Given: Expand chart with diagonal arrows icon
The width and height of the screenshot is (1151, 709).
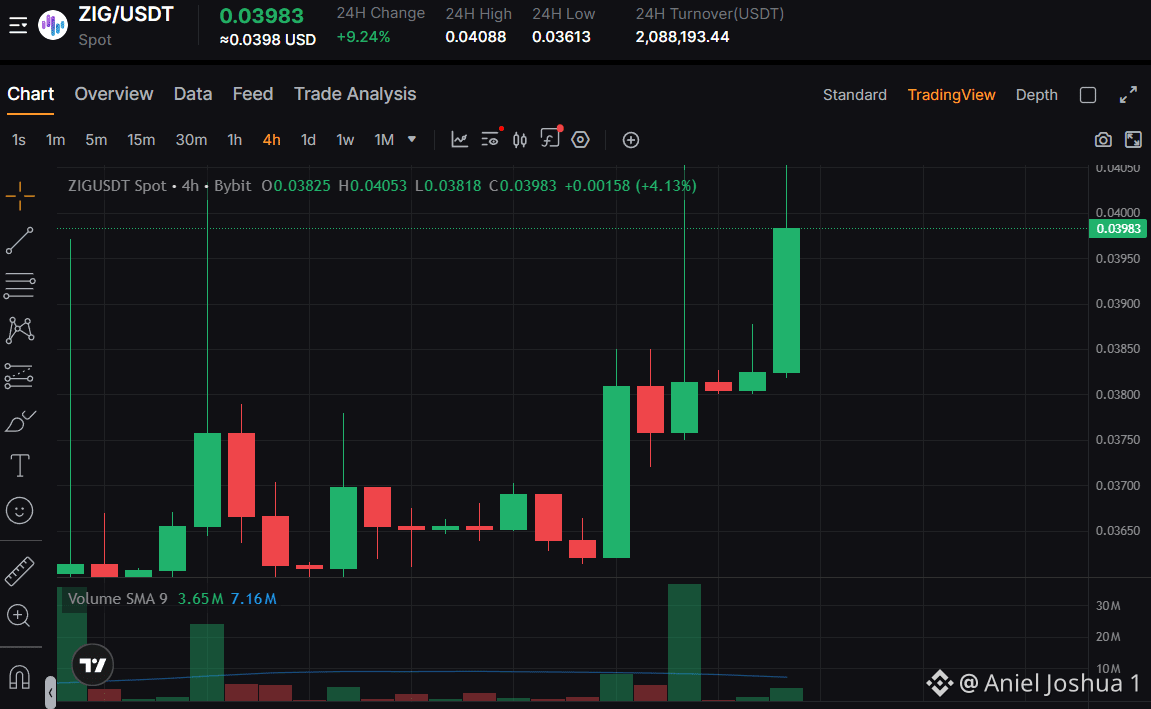Looking at the screenshot, I should click(x=1128, y=95).
